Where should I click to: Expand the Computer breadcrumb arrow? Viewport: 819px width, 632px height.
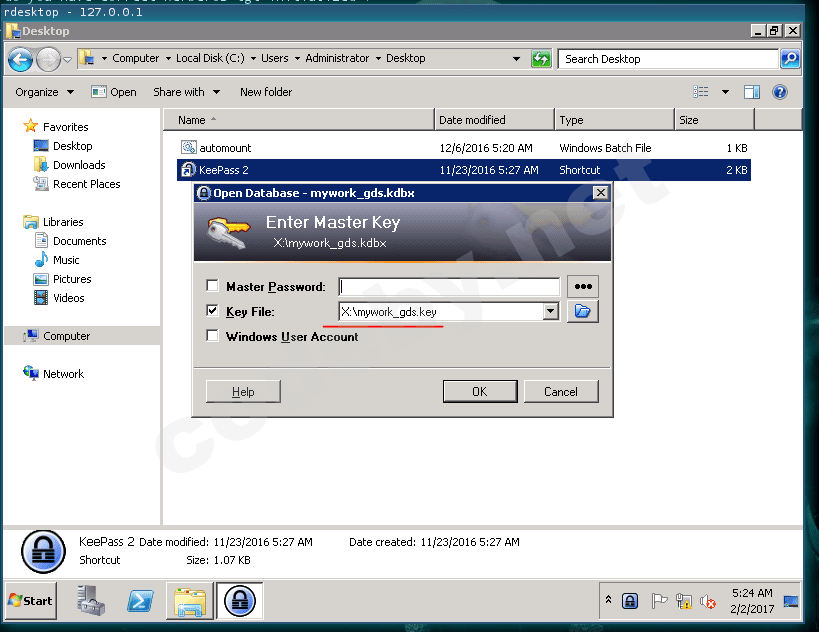168,58
